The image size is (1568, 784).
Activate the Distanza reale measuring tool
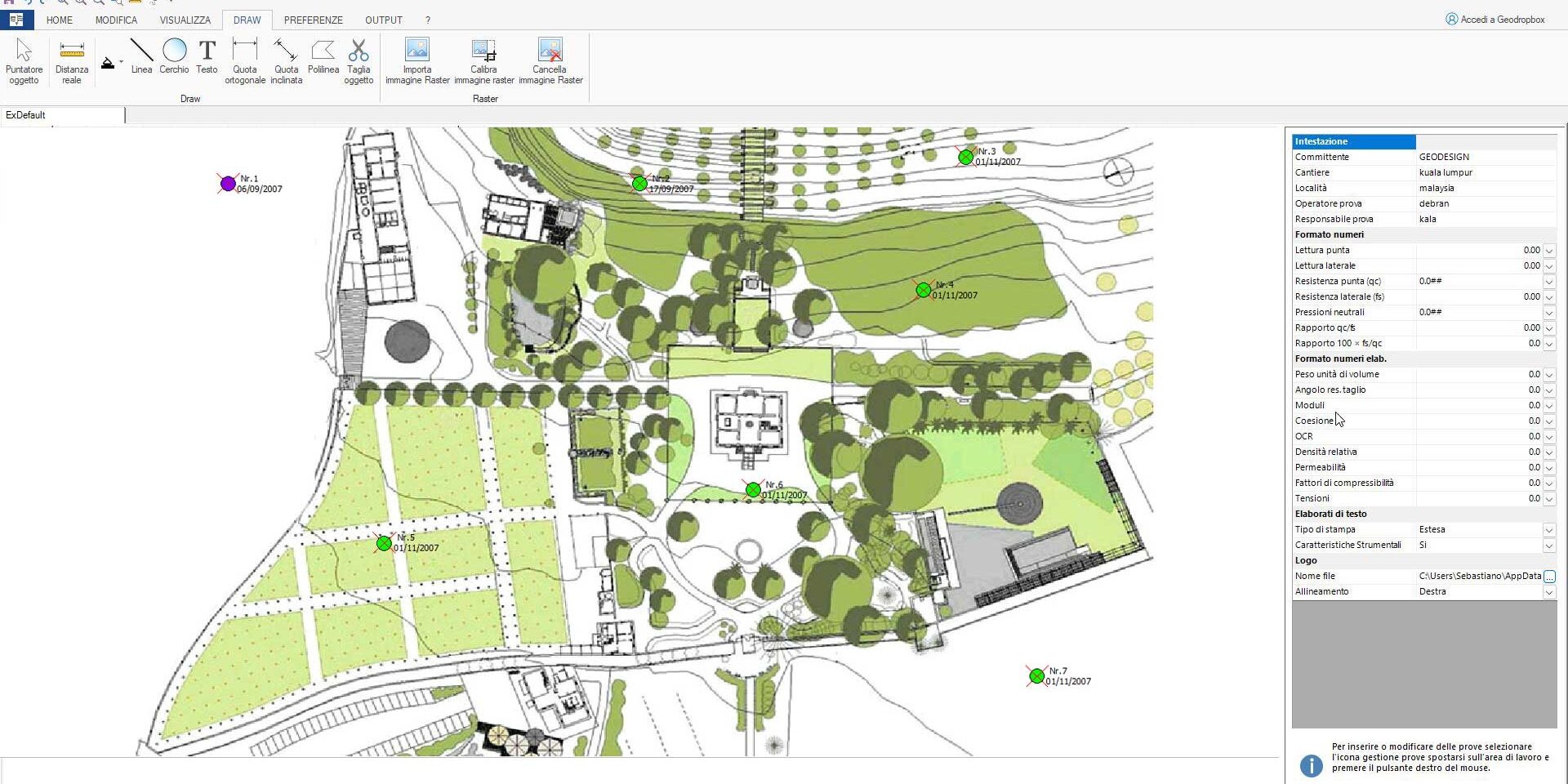pos(72,61)
